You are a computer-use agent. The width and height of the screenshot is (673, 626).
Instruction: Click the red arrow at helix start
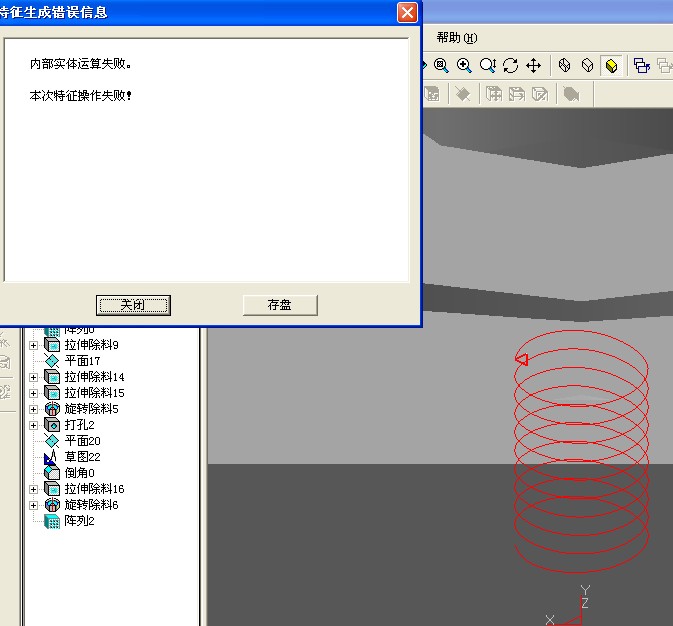[x=521, y=359]
